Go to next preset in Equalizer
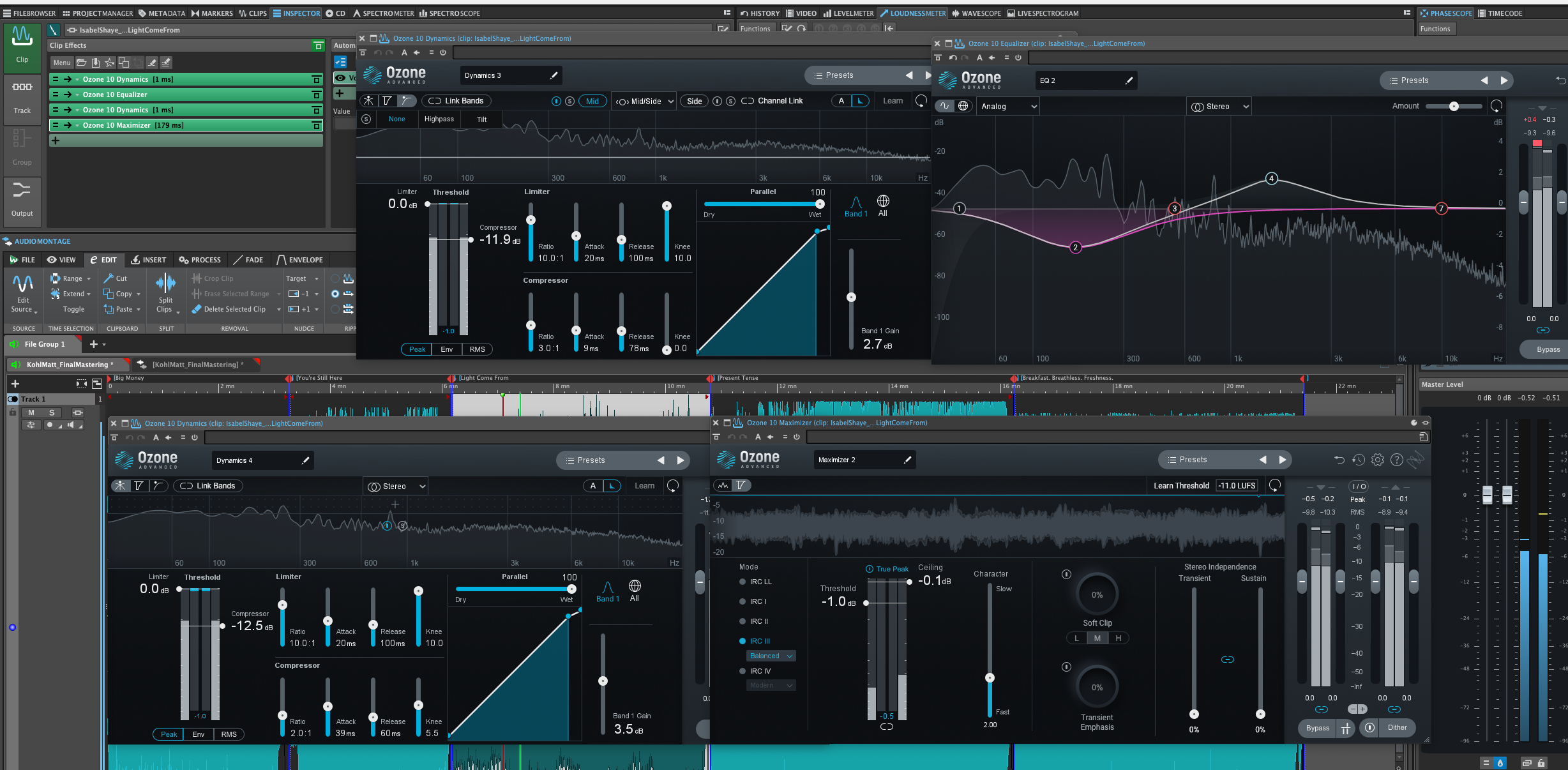 point(1504,80)
